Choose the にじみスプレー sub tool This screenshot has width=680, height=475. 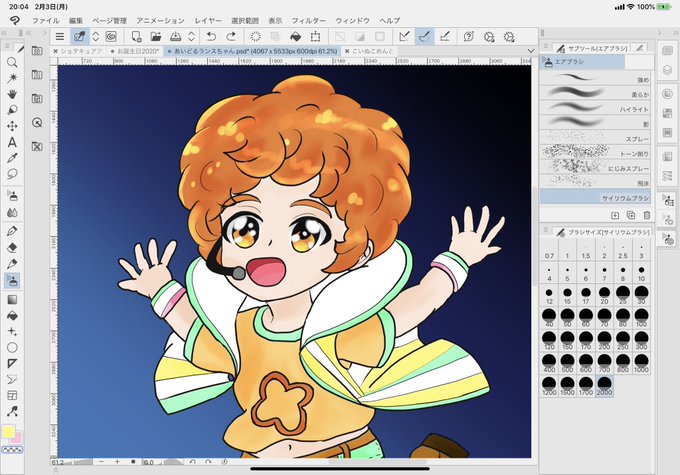(x=595, y=166)
